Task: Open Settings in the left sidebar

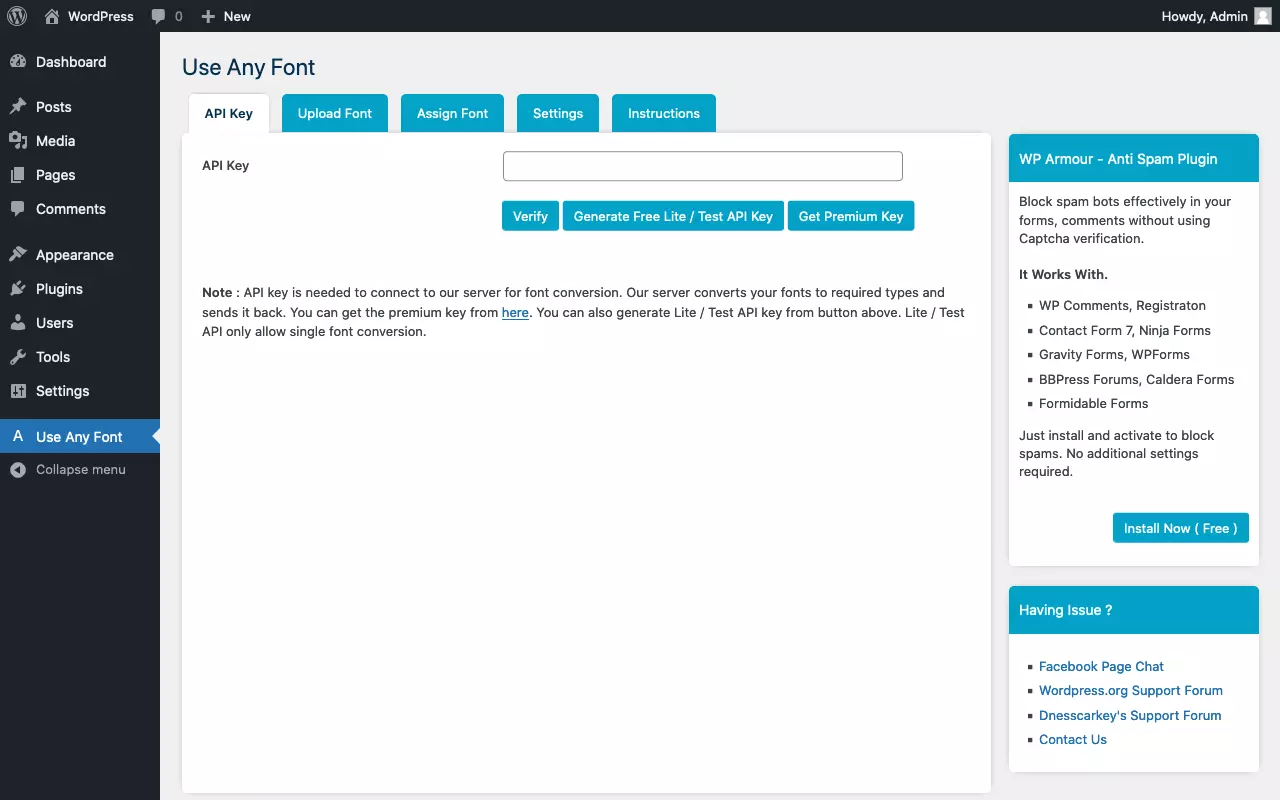Action: point(80,391)
